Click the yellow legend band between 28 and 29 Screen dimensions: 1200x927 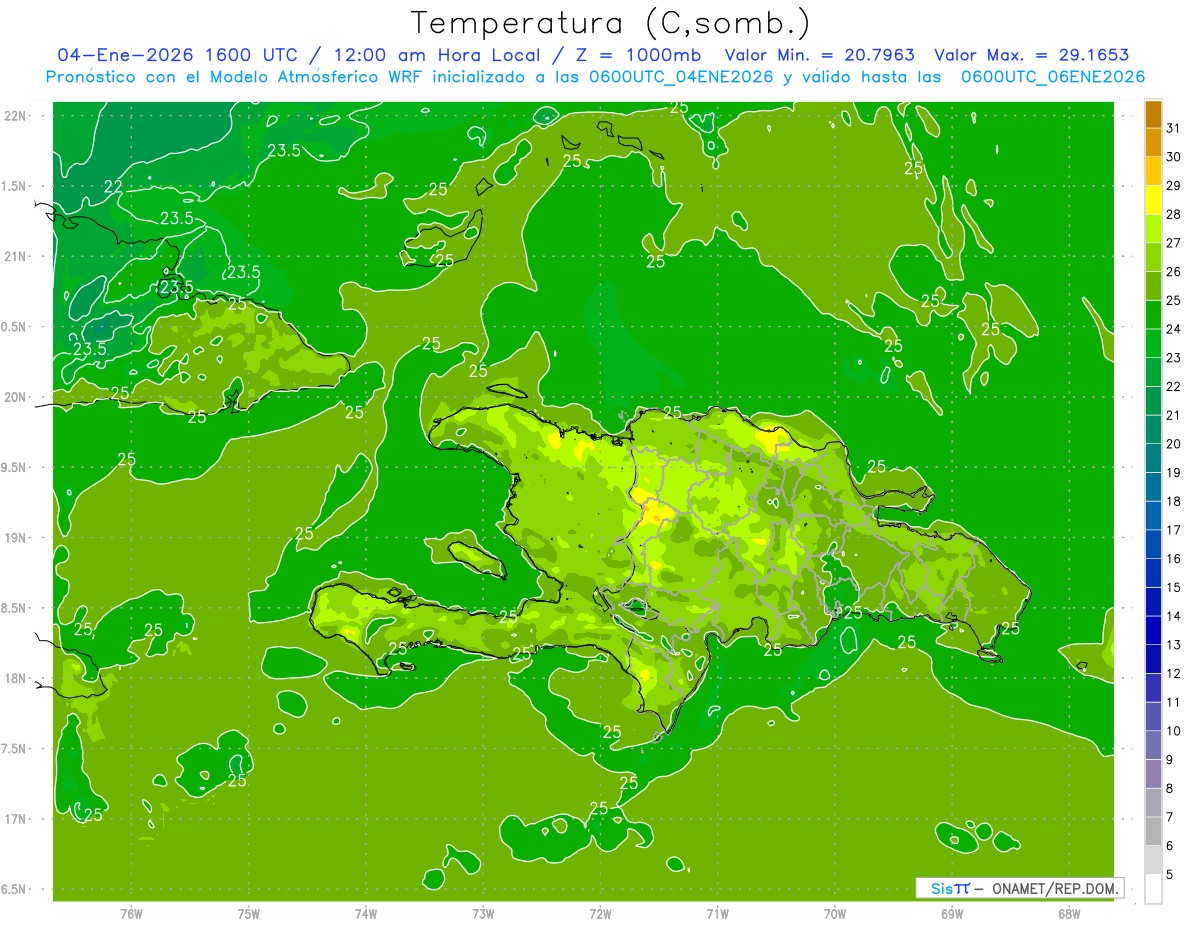point(1153,200)
